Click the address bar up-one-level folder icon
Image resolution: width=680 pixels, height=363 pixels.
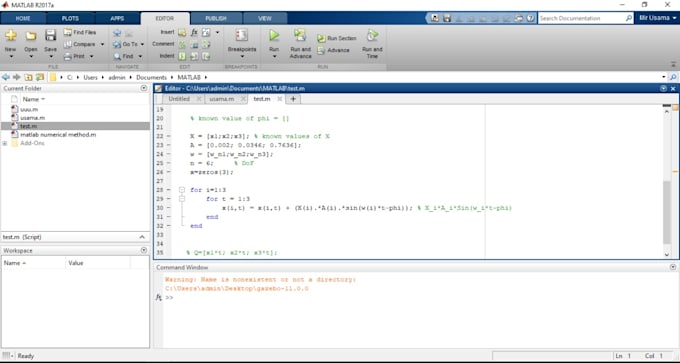pos(29,77)
